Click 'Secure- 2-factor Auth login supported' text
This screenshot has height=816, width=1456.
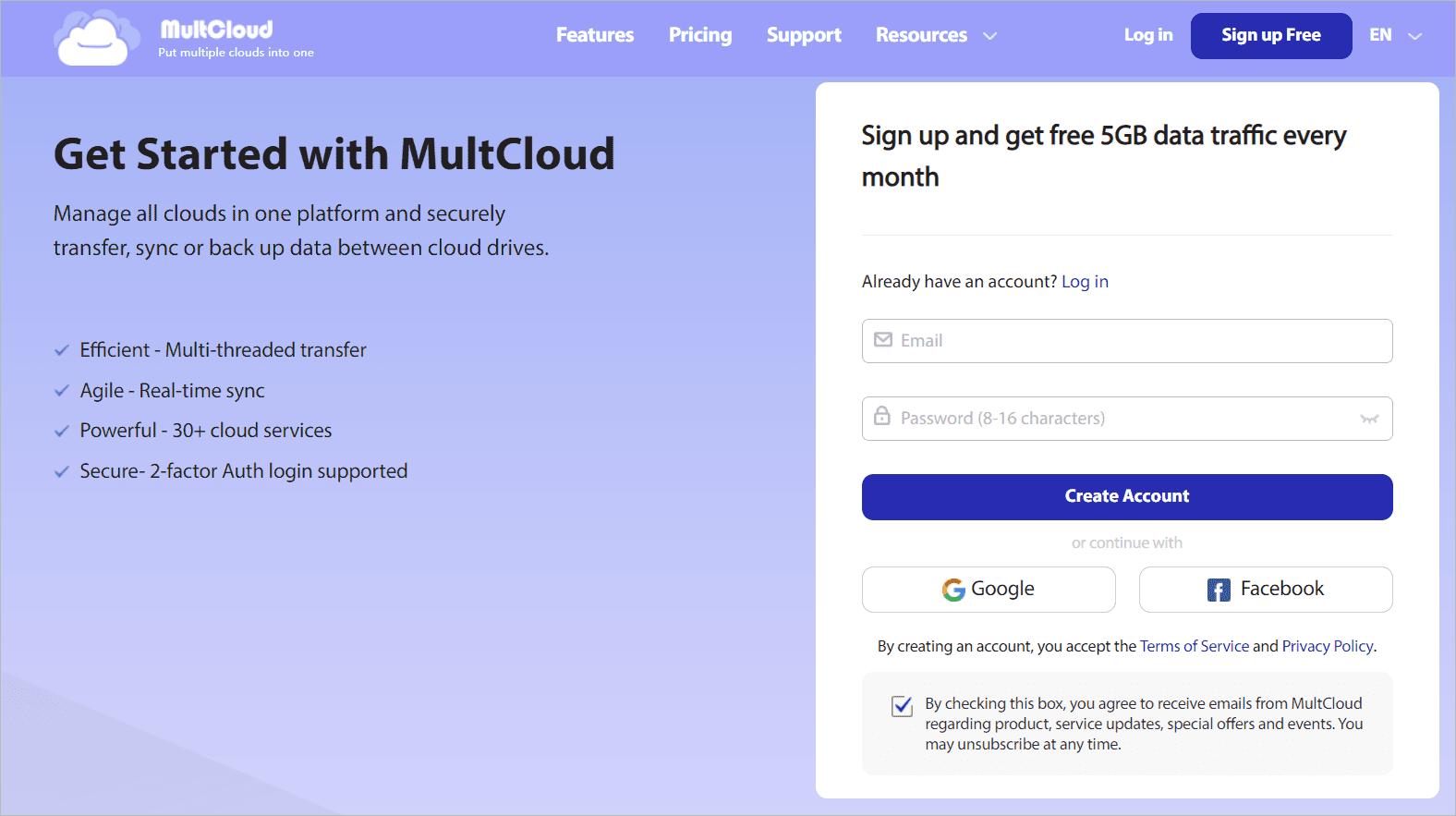coord(244,471)
